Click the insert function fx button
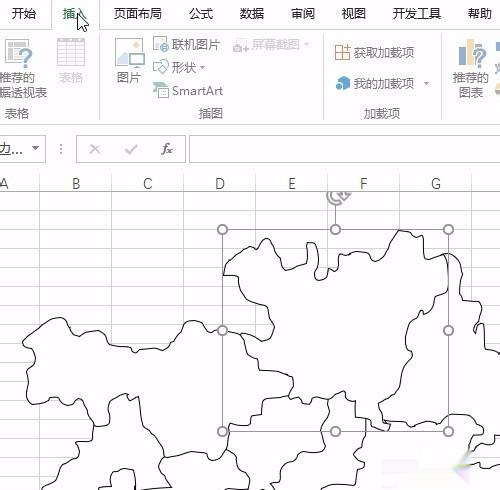This screenshot has height=490, width=500. [x=167, y=149]
